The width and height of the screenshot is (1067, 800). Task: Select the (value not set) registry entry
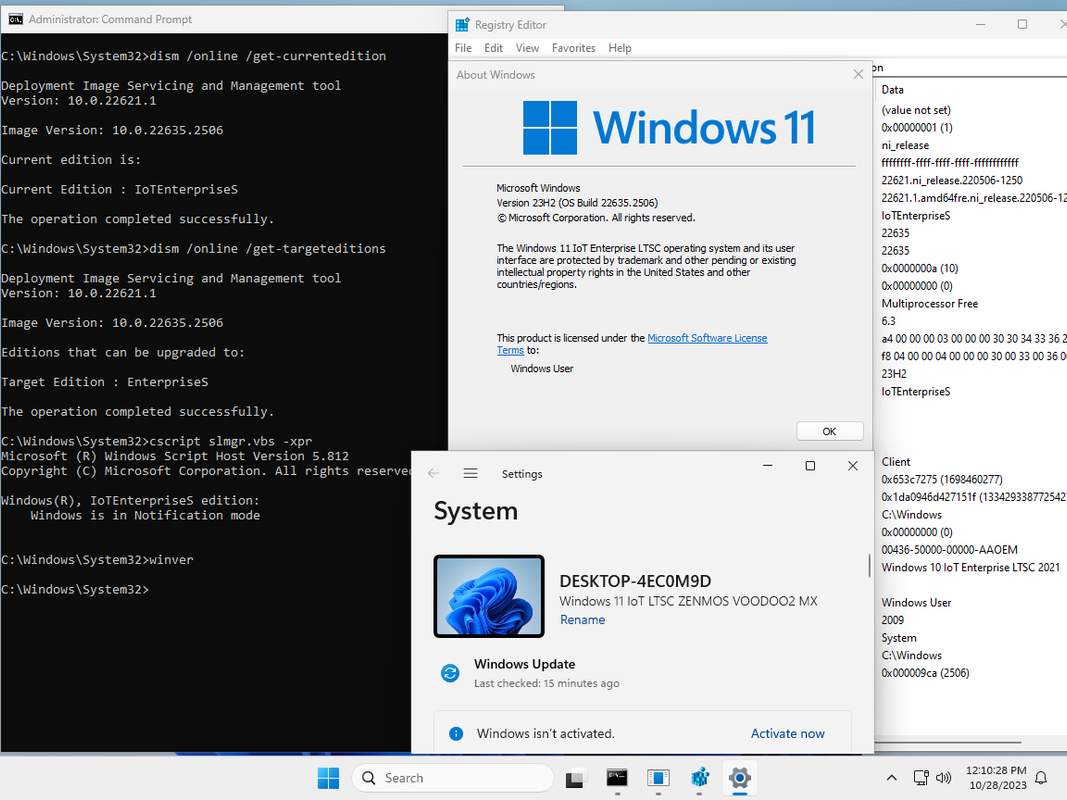coord(916,110)
